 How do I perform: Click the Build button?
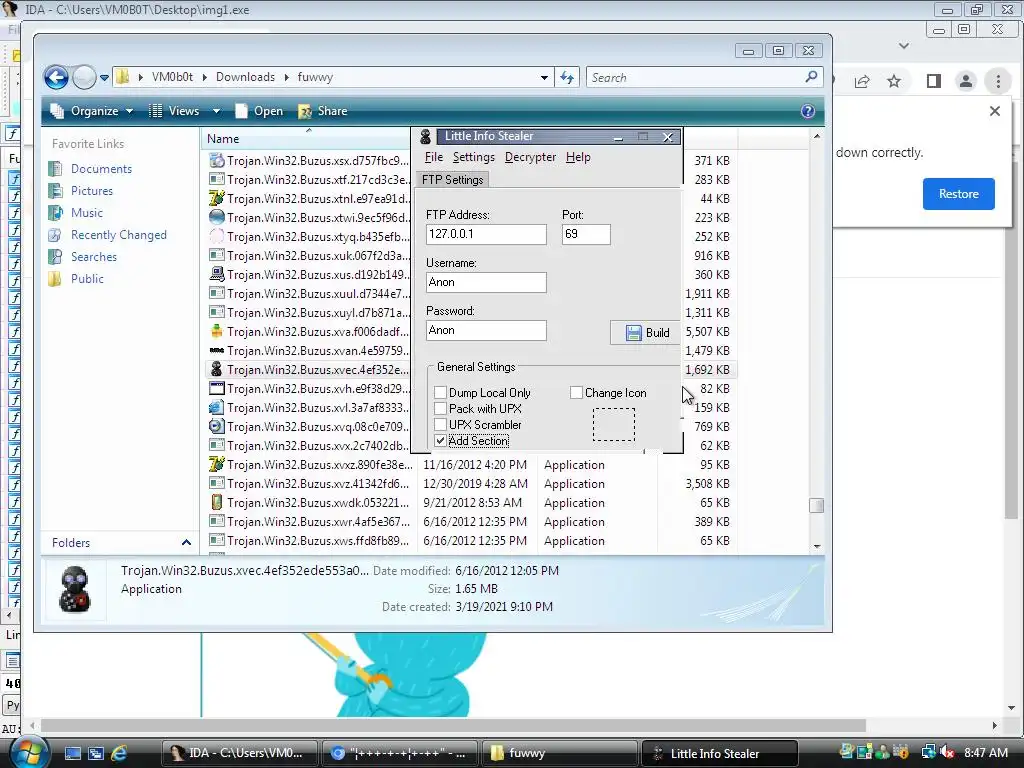645,332
